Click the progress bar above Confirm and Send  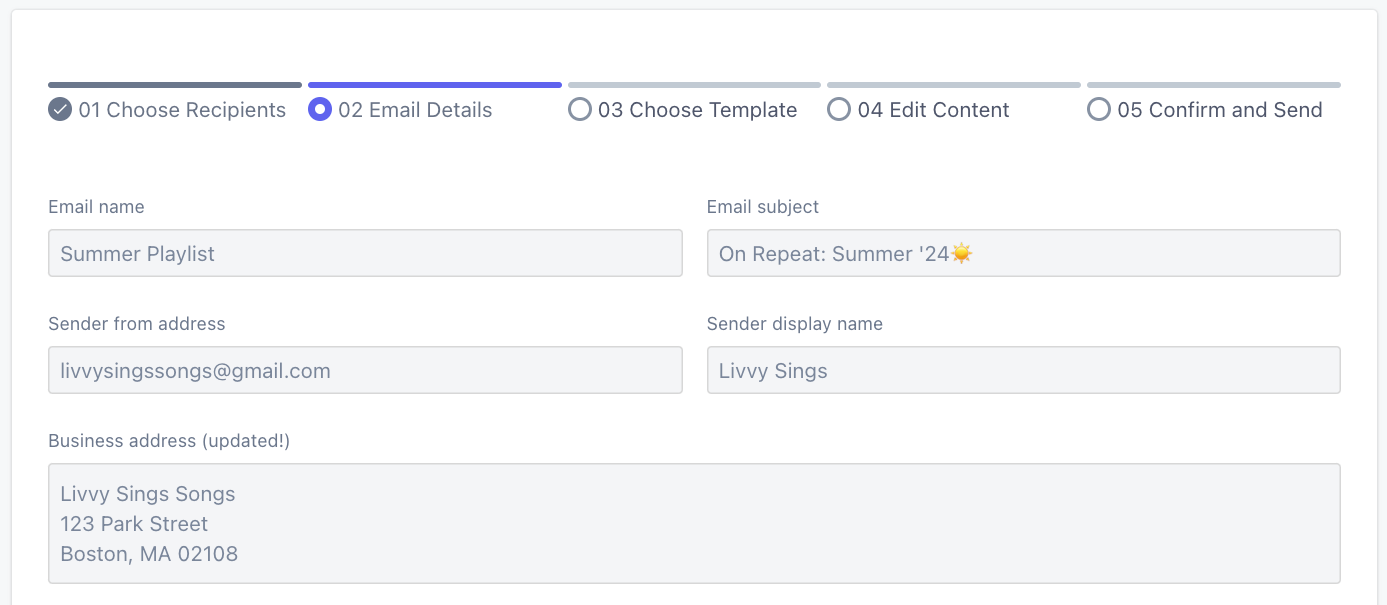click(x=1214, y=85)
